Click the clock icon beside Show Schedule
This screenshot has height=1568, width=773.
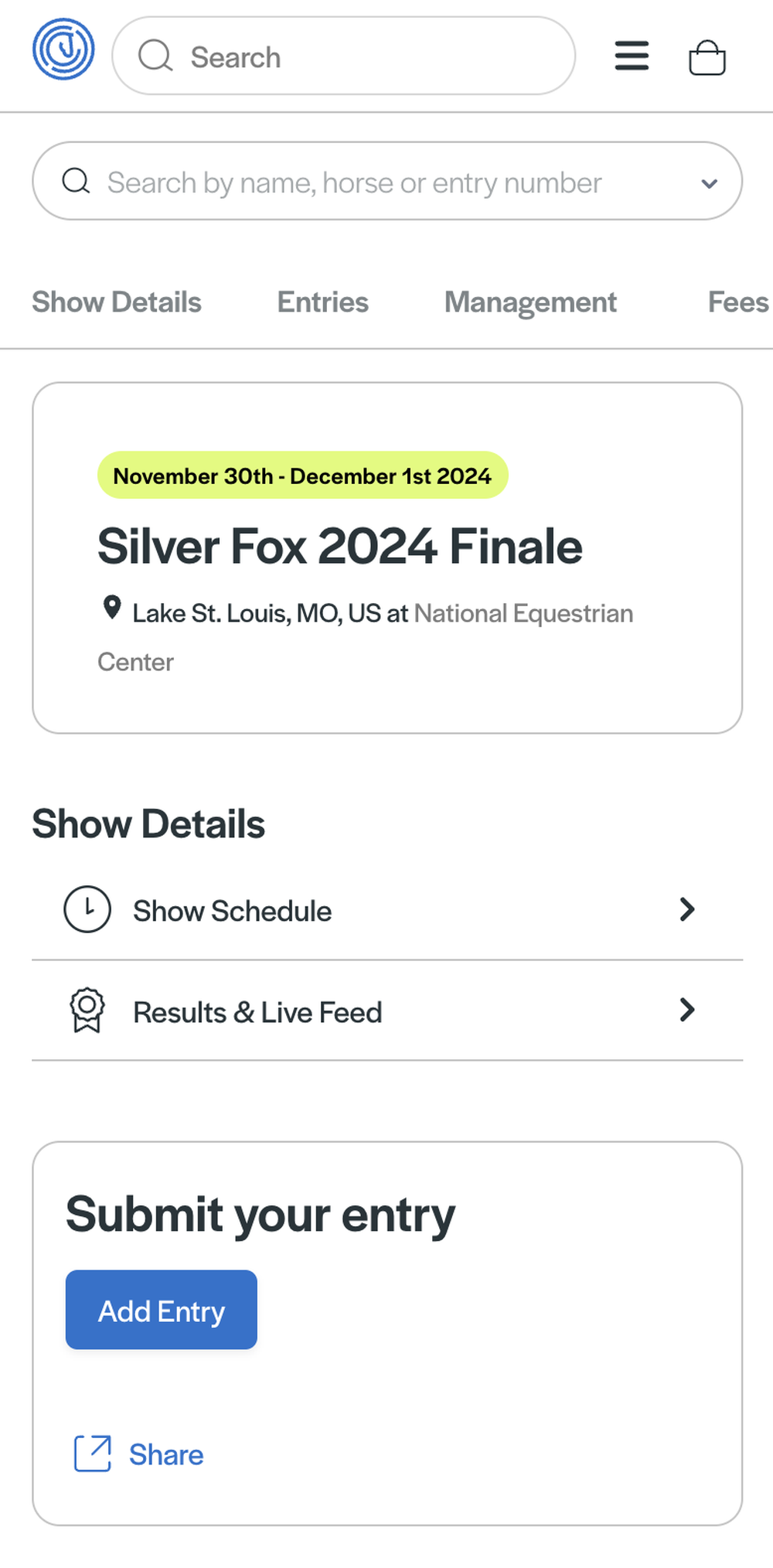click(x=87, y=909)
